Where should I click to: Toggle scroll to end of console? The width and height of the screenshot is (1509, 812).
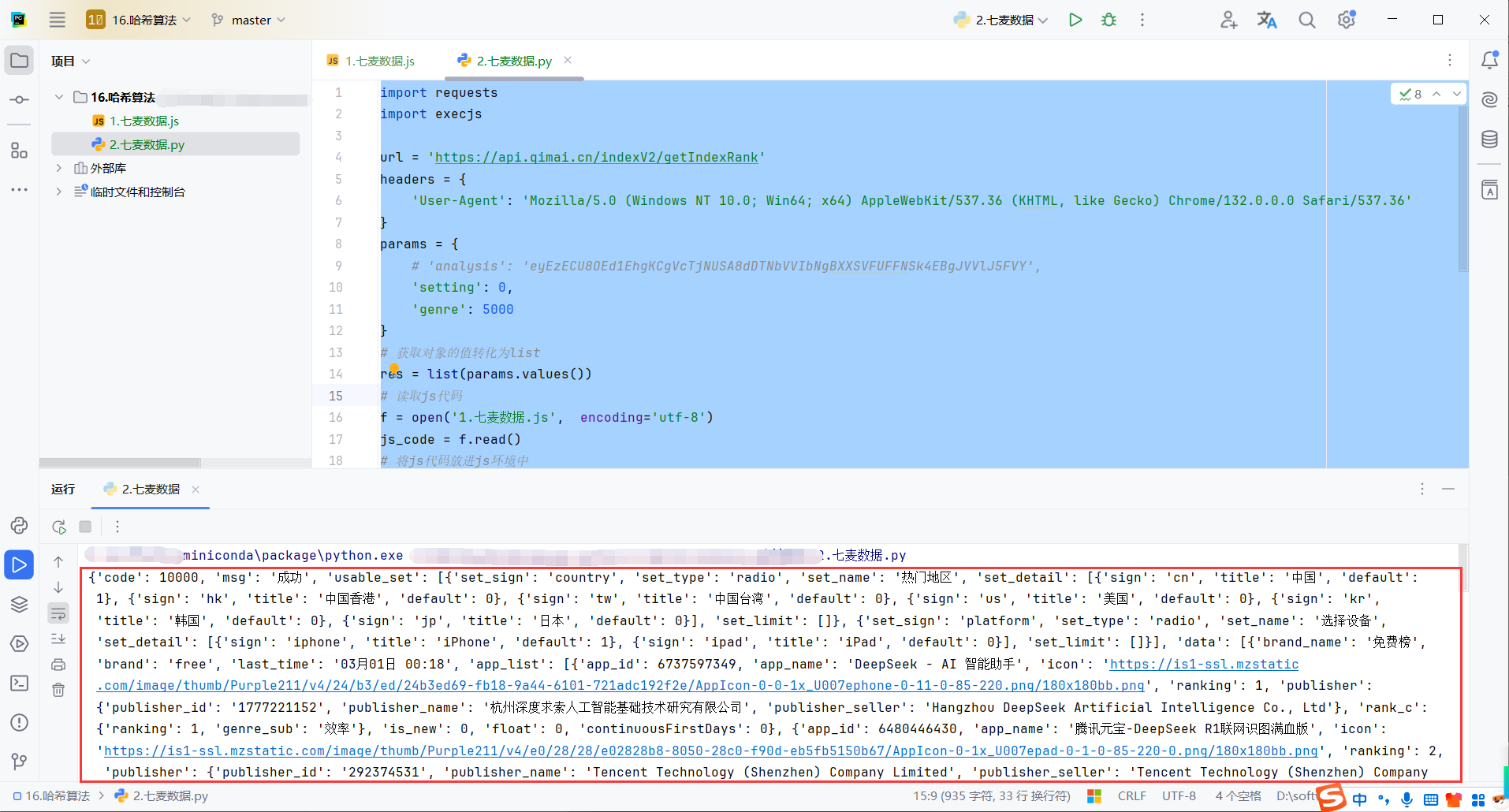point(58,639)
